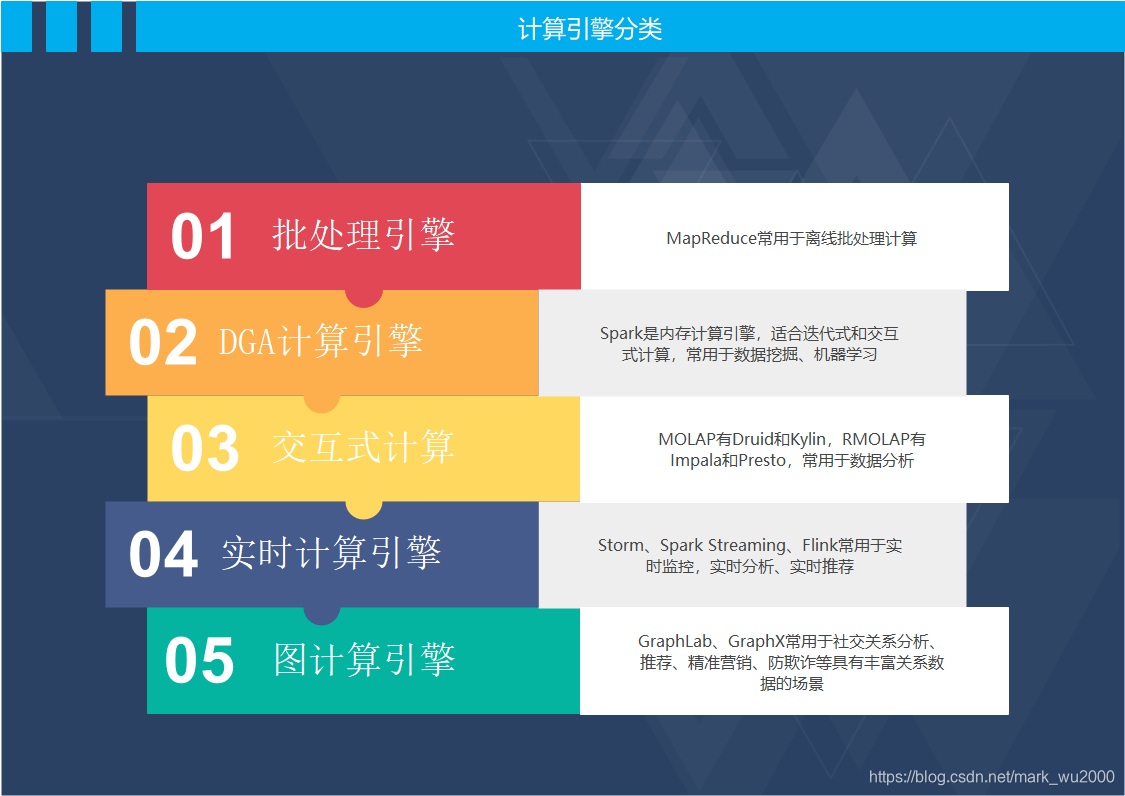The width and height of the screenshot is (1125, 796).
Task: Select the yellow 03 交互式计算 block
Action: (364, 449)
